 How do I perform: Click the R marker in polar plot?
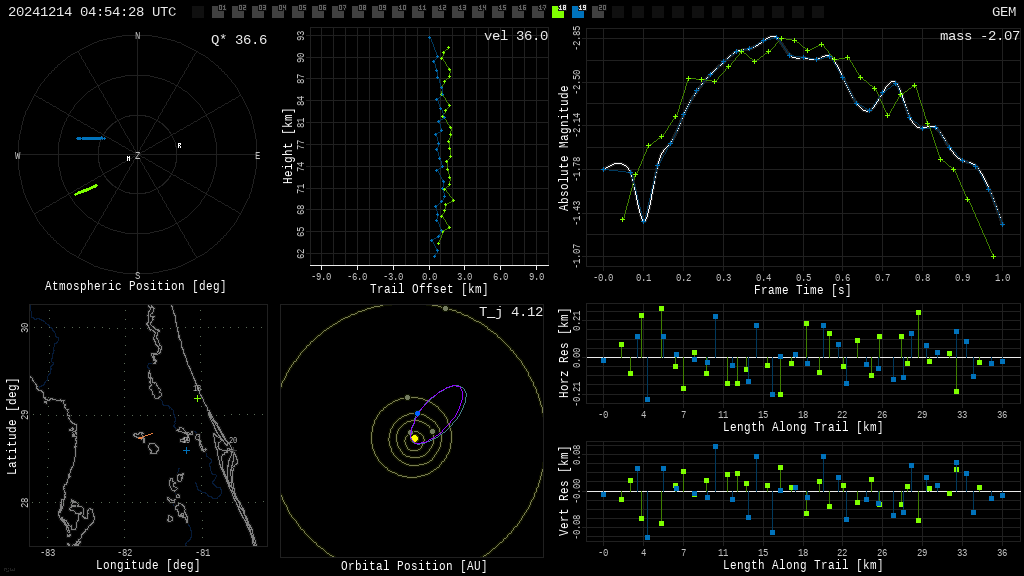pyautogui.click(x=180, y=146)
